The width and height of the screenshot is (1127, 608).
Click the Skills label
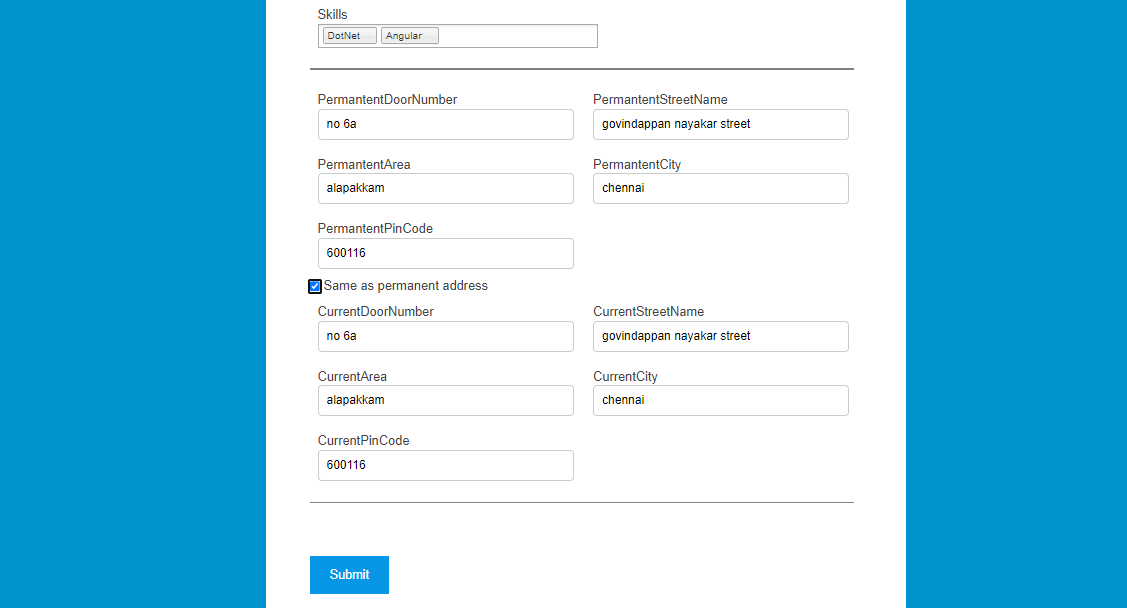click(x=331, y=14)
